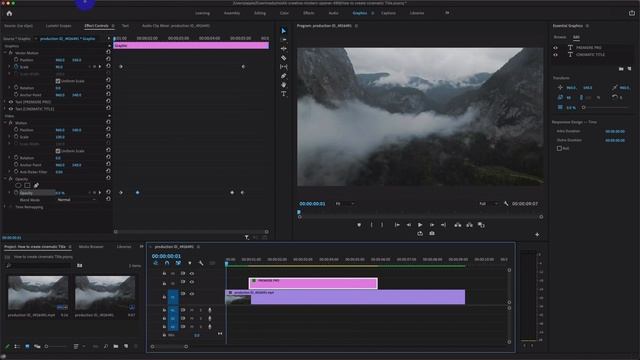Screen dimensions: 640x360
Task: Click Add Marker in Program Monitor
Action: coord(359,225)
